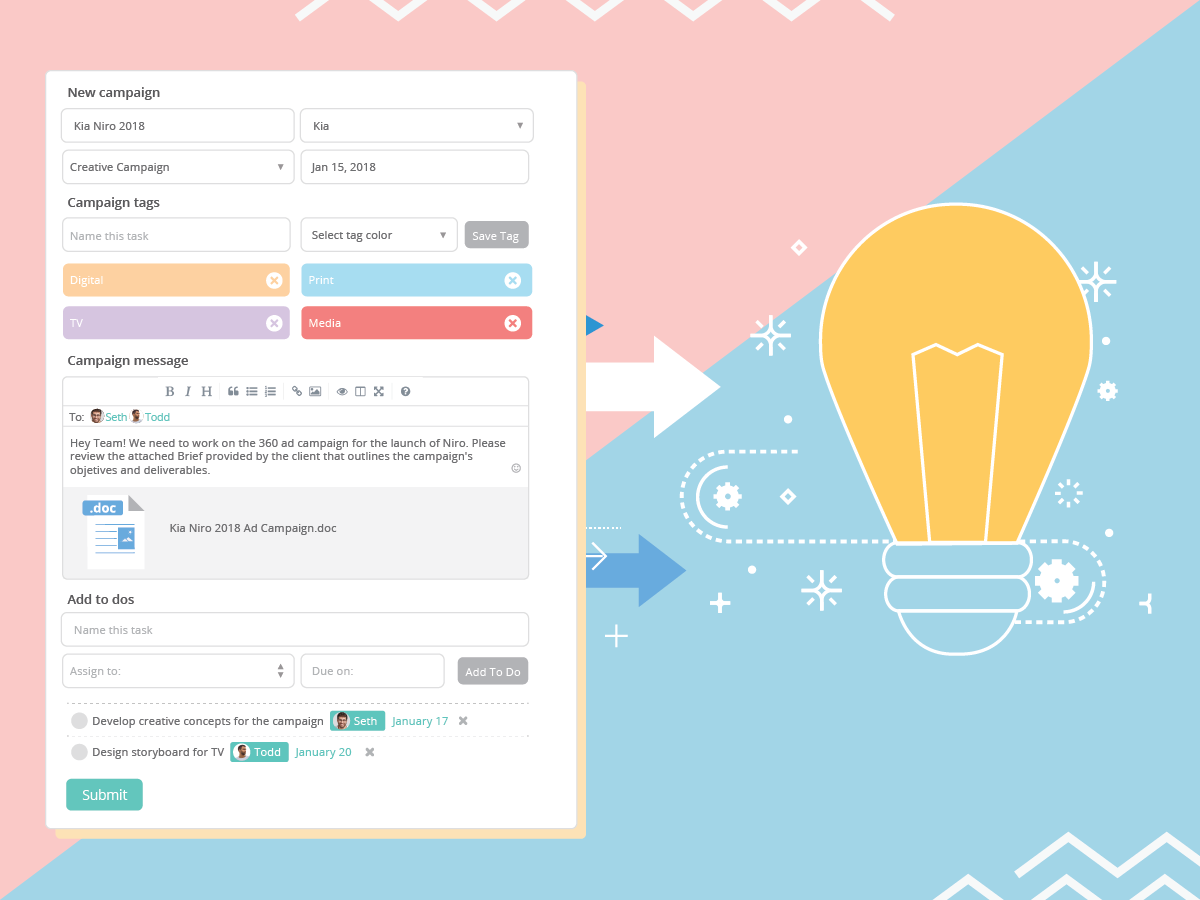Viewport: 1200px width, 900px height.
Task: Select the orange Digital tag
Action: pos(176,280)
